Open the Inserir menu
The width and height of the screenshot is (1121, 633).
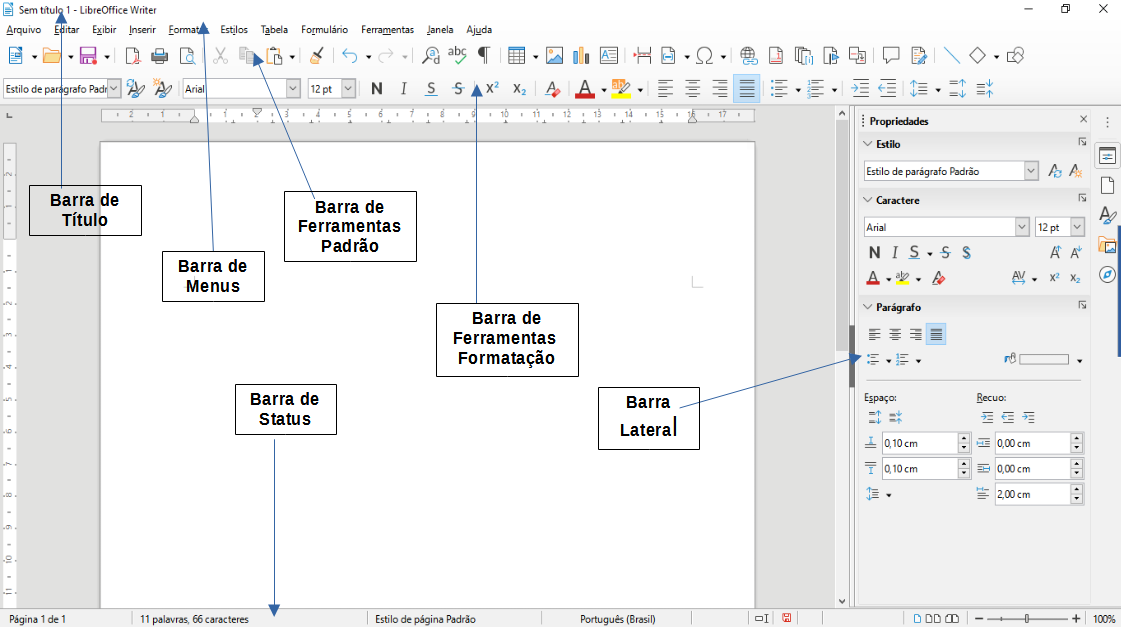coord(142,29)
